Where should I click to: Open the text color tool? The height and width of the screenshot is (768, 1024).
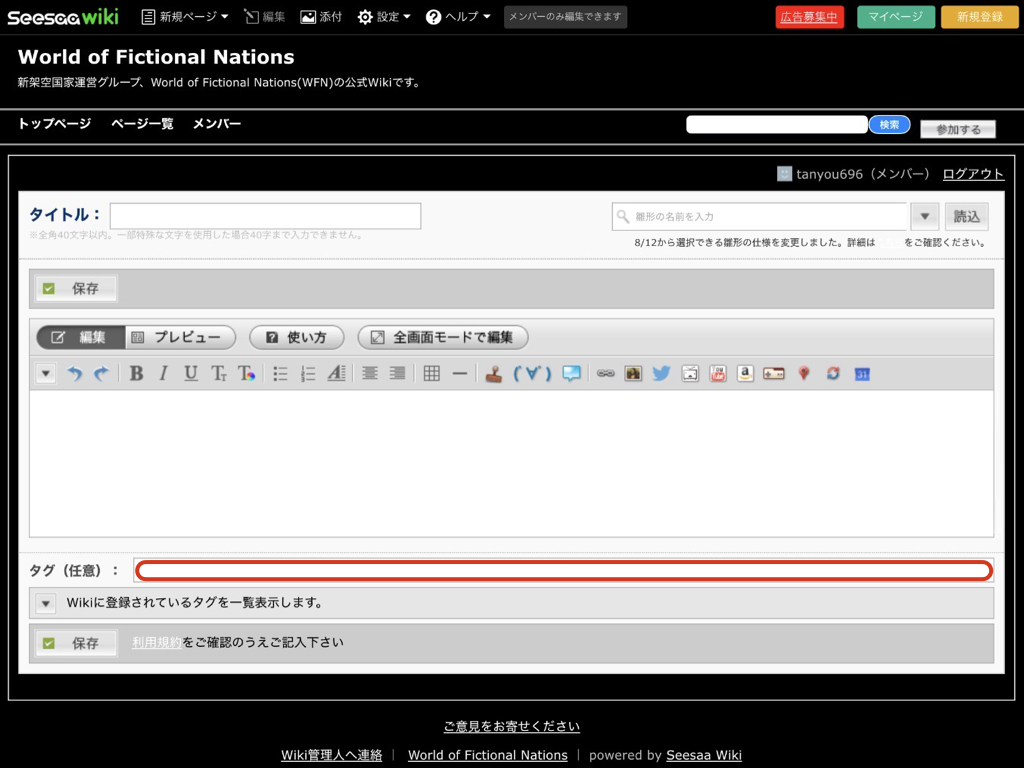[246, 374]
